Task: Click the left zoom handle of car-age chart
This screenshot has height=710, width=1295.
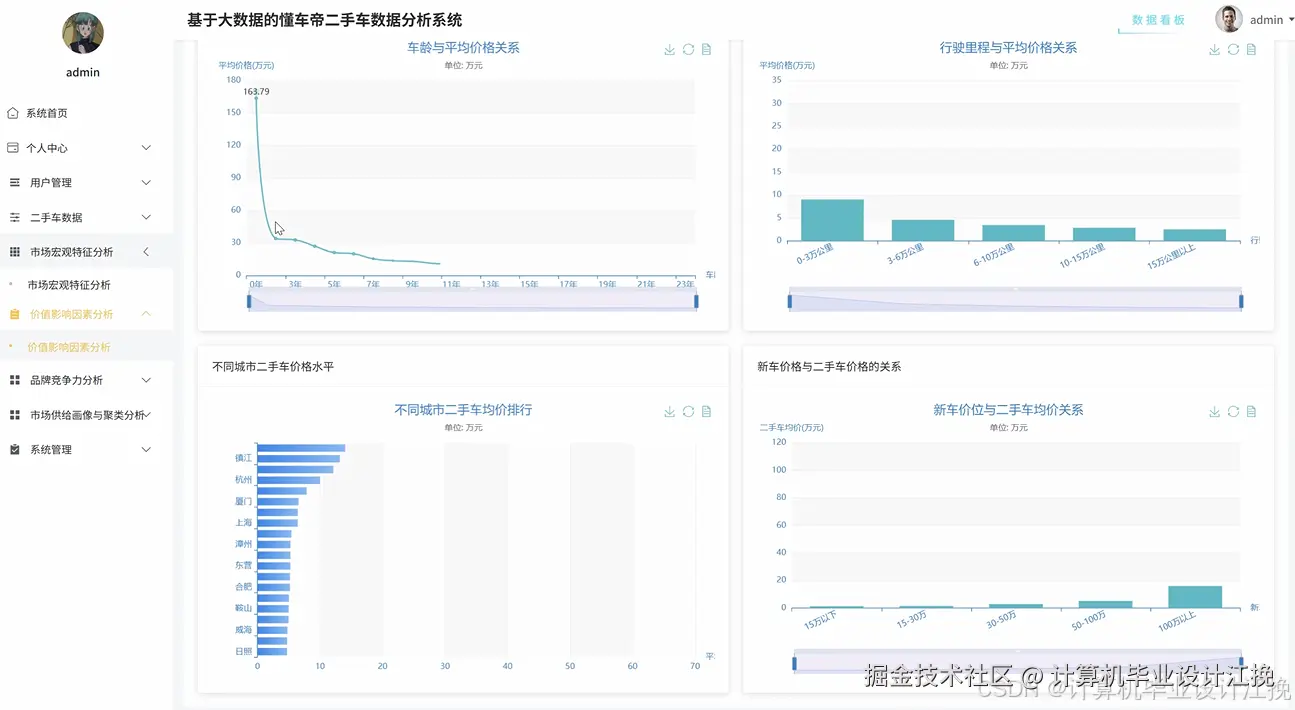Action: pyautogui.click(x=249, y=301)
